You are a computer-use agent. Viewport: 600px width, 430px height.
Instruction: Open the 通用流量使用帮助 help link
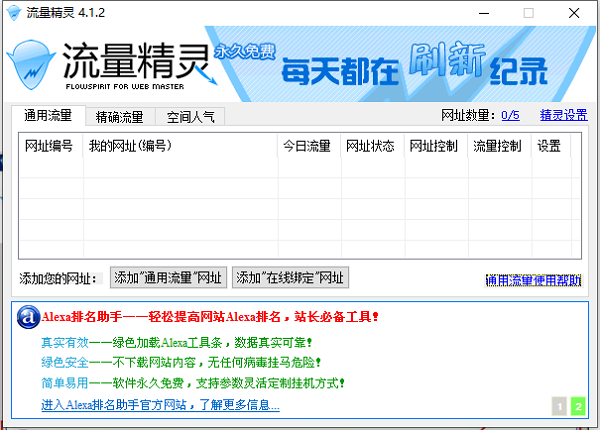pos(533,280)
